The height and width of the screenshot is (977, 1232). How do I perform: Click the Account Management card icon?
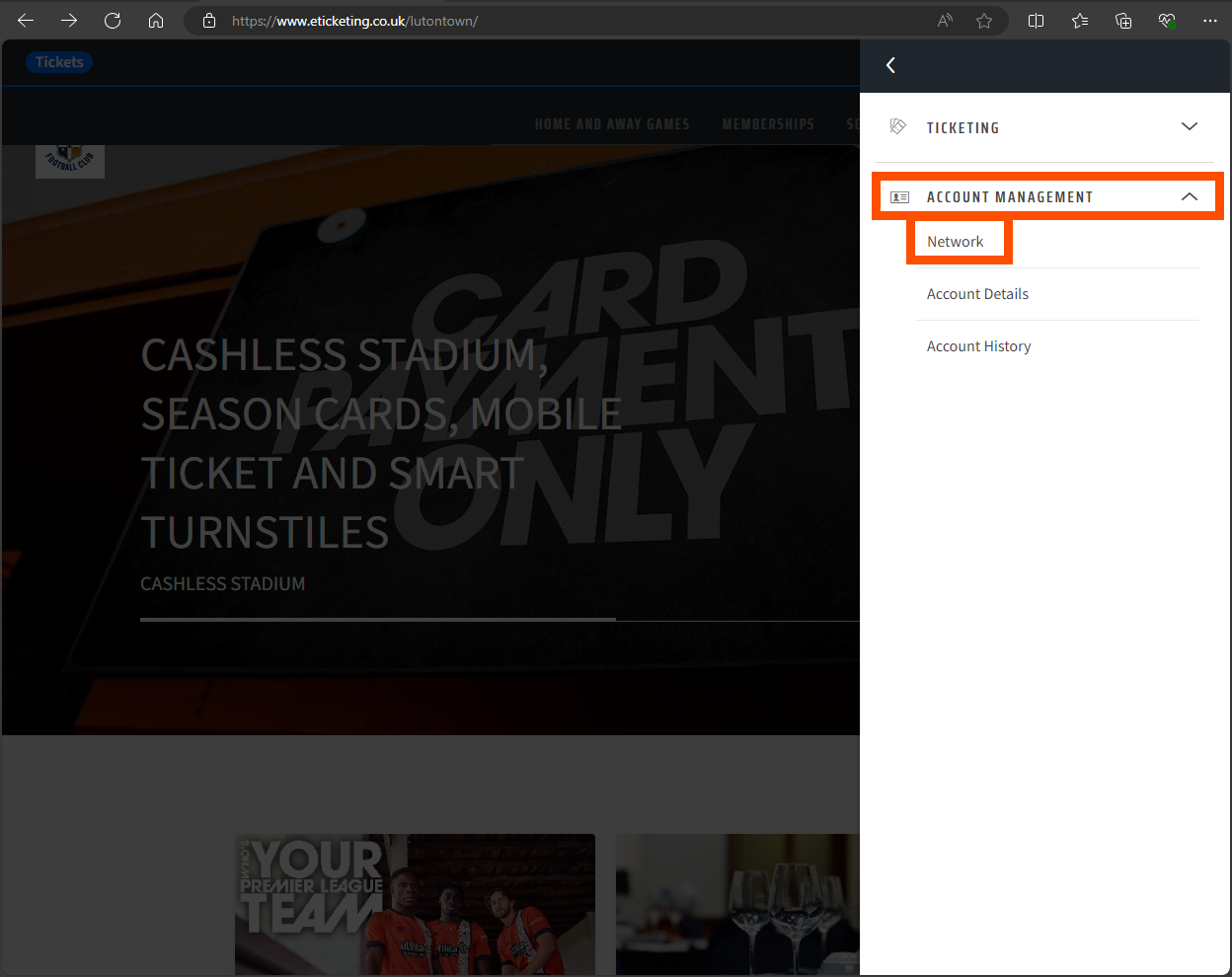[899, 197]
